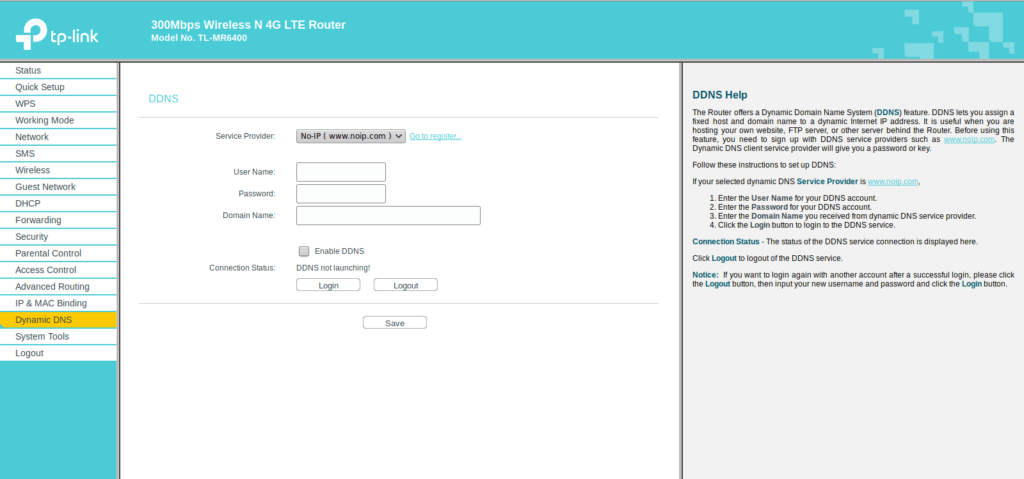Click the 'Go to register...' link

[x=435, y=136]
